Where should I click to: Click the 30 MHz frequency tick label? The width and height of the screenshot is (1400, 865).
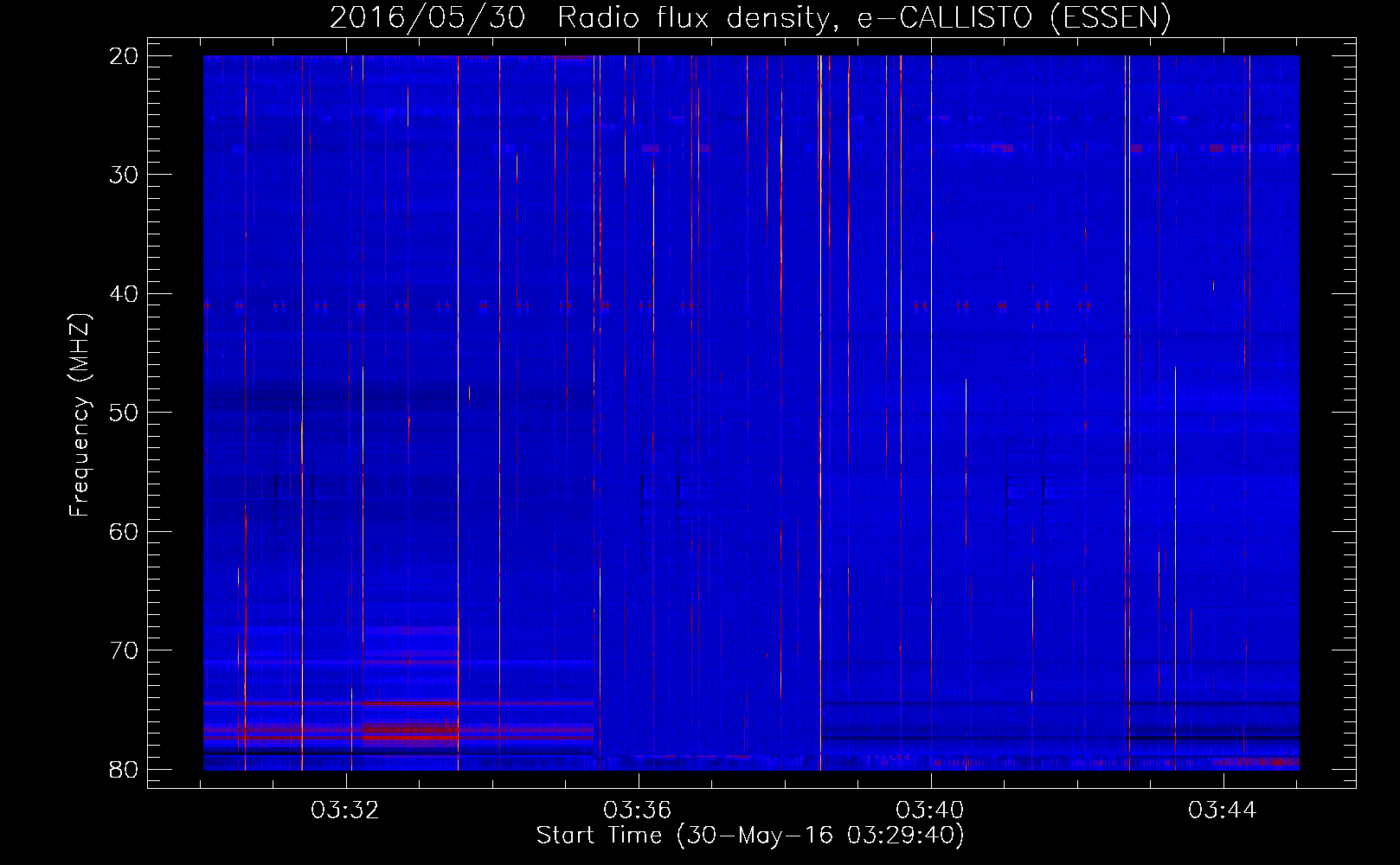[124, 175]
